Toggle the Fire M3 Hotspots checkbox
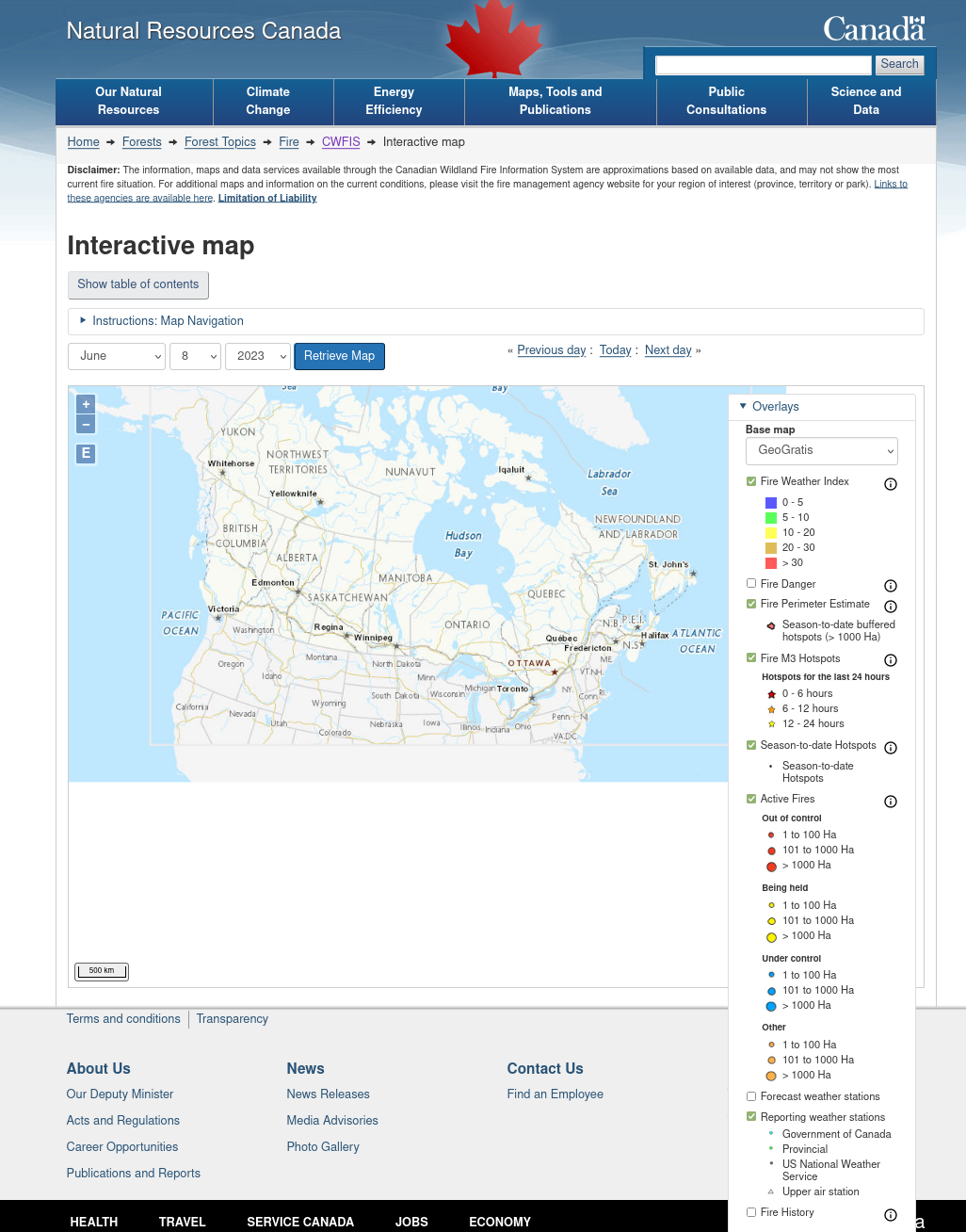 pyautogui.click(x=751, y=658)
